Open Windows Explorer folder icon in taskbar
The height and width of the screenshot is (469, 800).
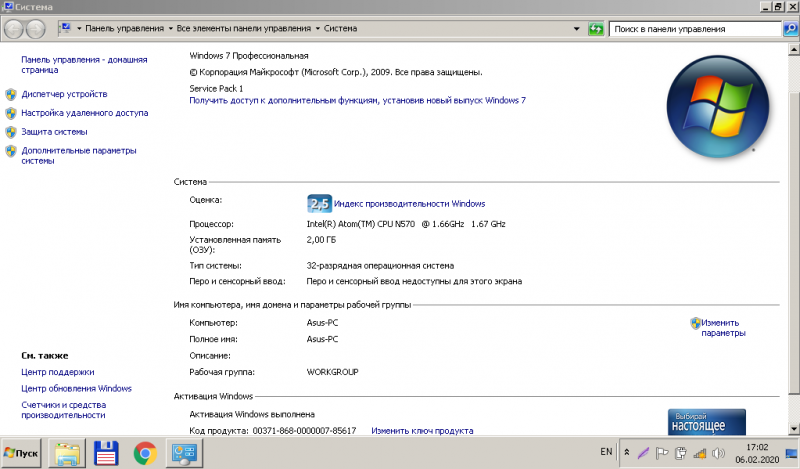[x=67, y=453]
